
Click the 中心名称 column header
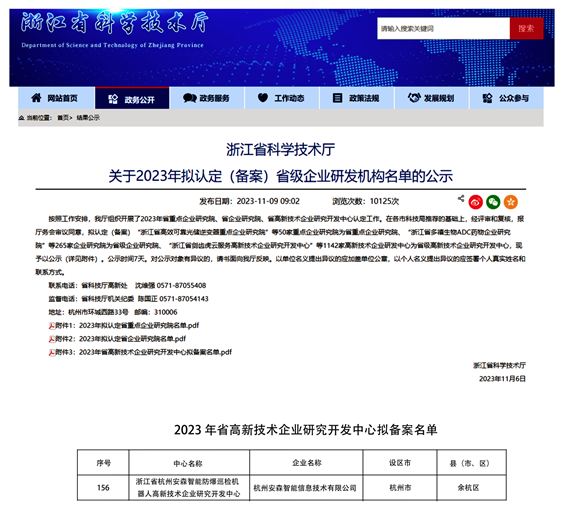tap(188, 463)
